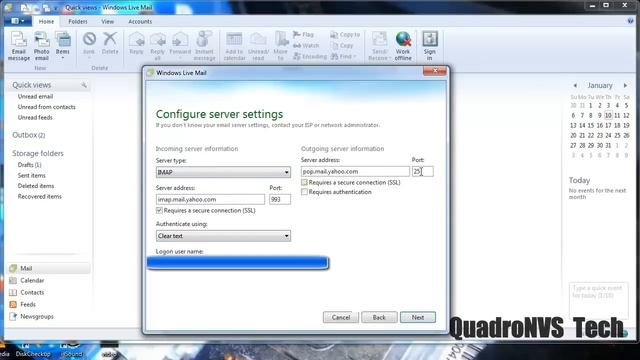Screen dimensions: 640x360
Task: Toggle outgoing Requires a secure connection checkbox
Action: coord(304,182)
